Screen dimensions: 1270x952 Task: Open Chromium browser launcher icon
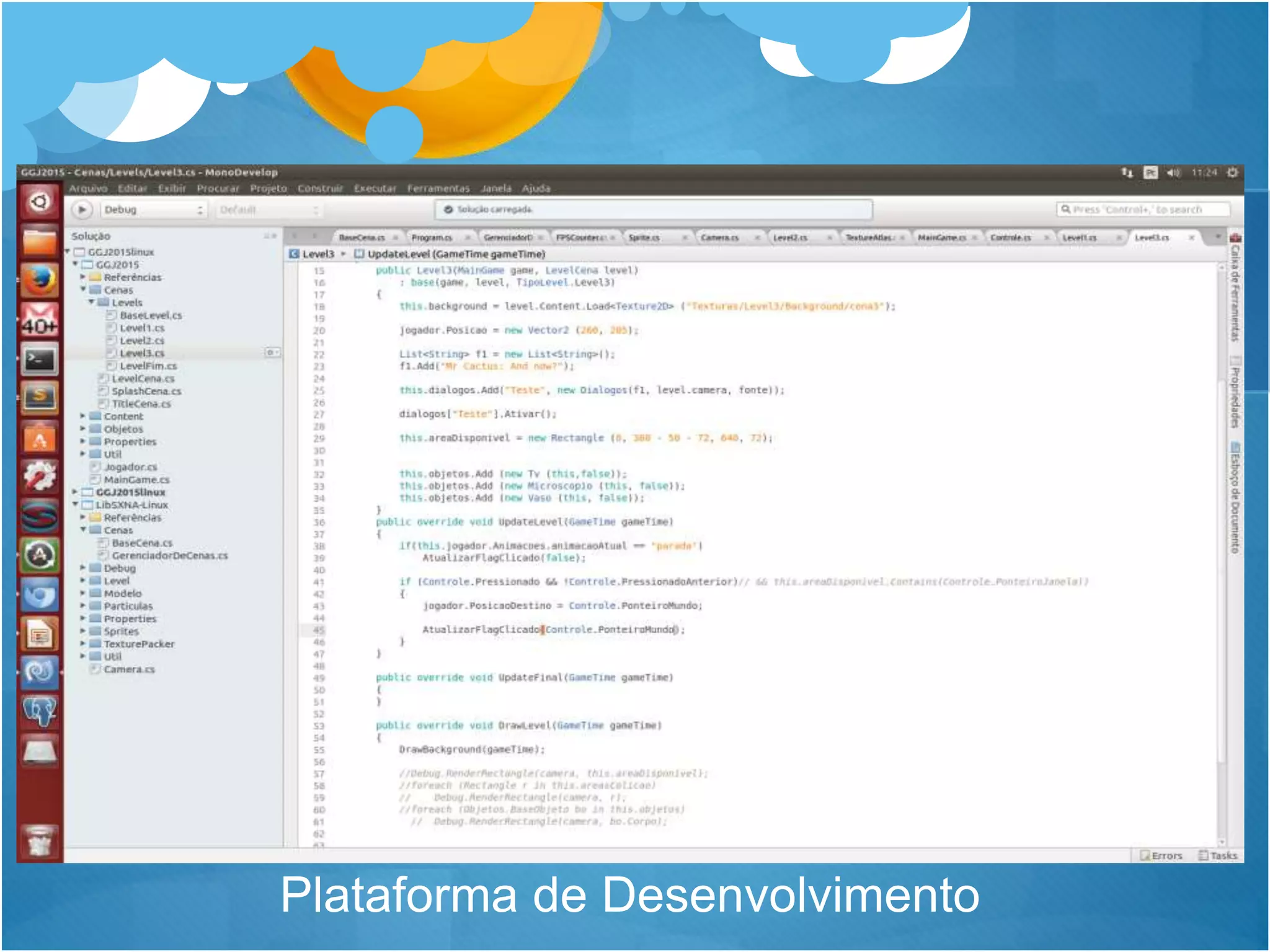point(40,595)
